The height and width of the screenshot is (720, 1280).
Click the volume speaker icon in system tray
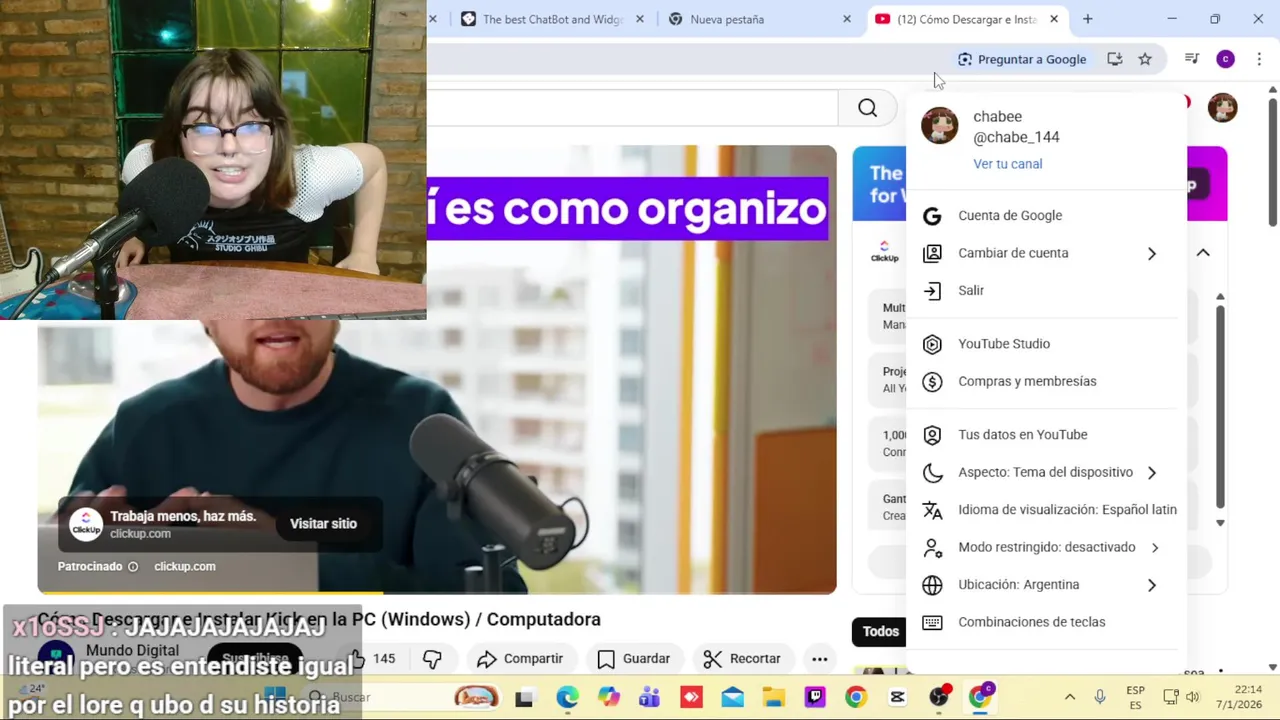coord(1192,697)
